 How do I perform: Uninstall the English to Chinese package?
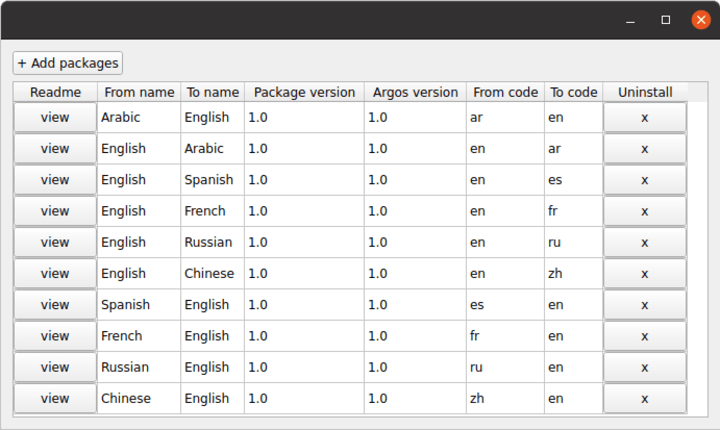pyautogui.click(x=645, y=274)
